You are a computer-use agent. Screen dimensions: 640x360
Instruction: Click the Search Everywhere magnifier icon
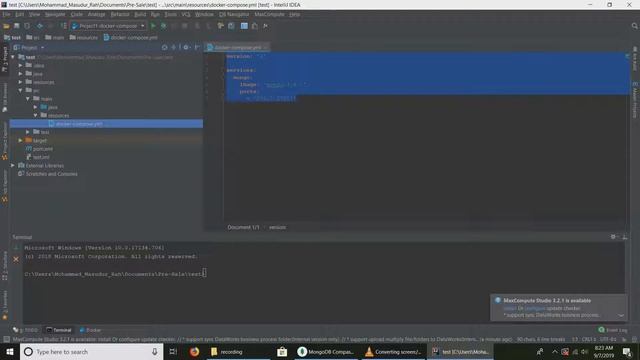(x=634, y=26)
